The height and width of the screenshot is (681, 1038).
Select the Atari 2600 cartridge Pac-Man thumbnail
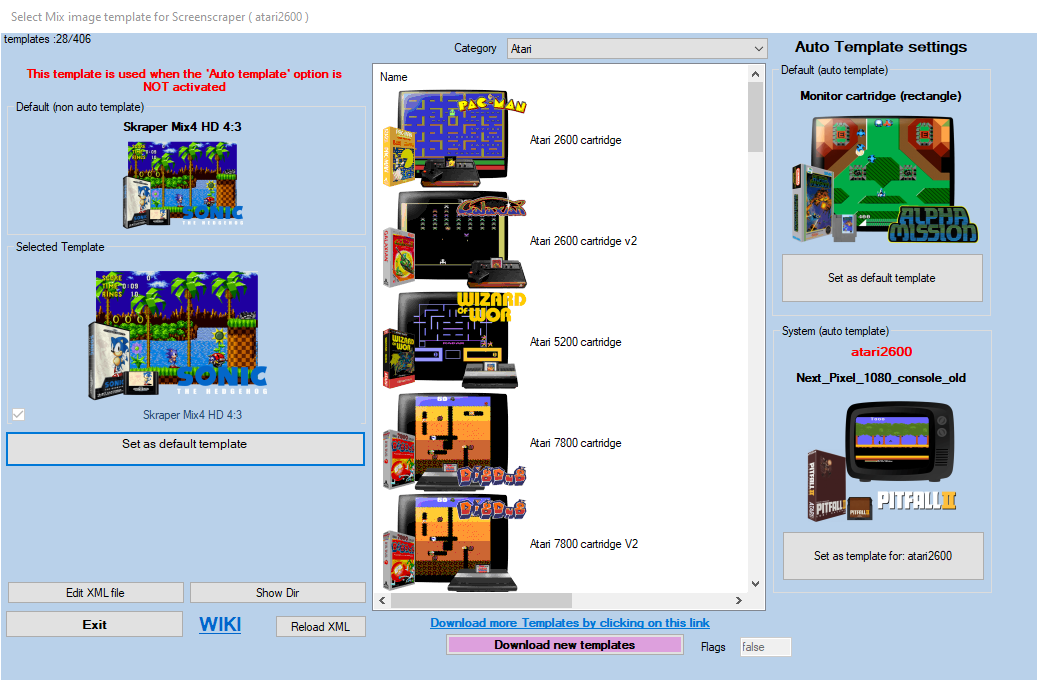point(454,139)
